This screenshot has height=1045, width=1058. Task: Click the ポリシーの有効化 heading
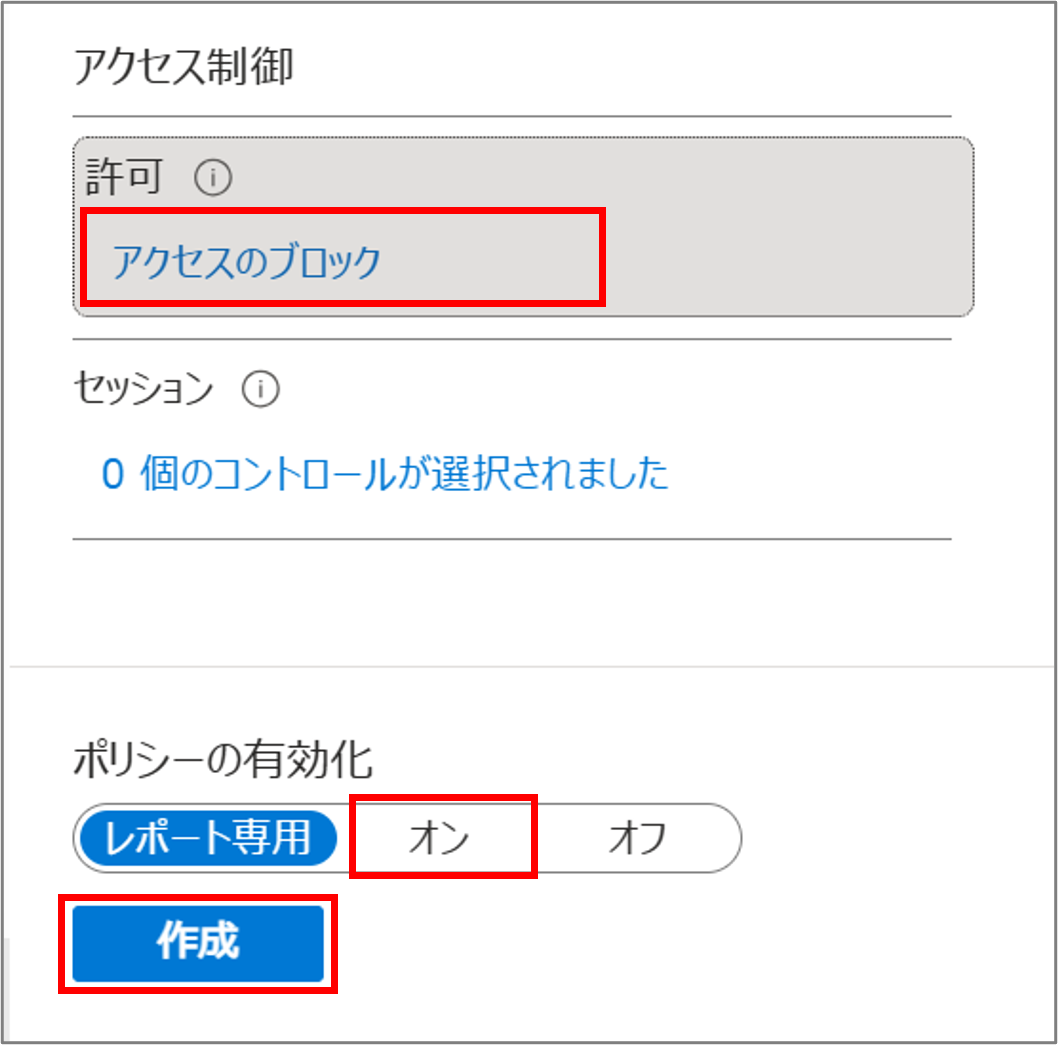click(x=223, y=762)
